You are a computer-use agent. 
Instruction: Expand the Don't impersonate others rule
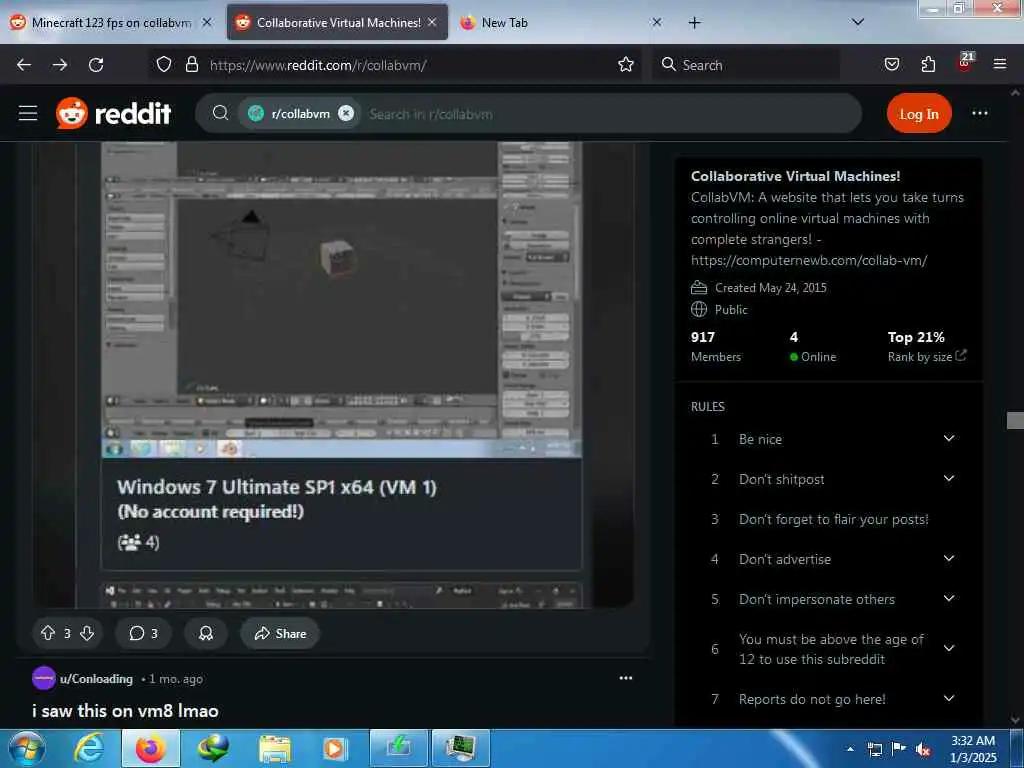click(x=949, y=599)
